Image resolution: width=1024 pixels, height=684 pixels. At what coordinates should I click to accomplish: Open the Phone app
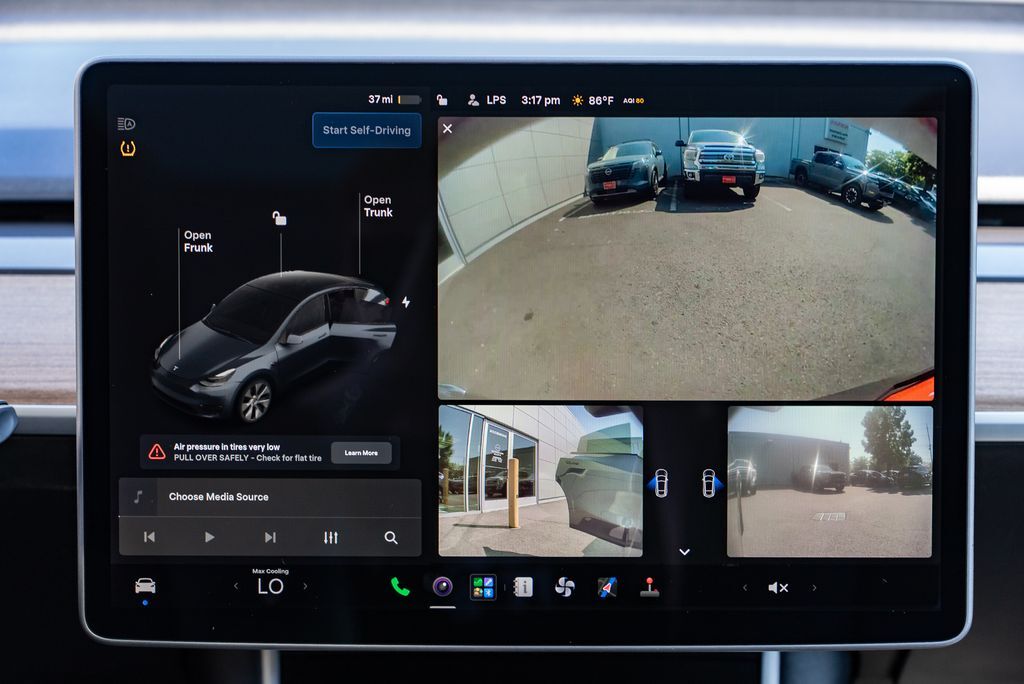tap(400, 587)
